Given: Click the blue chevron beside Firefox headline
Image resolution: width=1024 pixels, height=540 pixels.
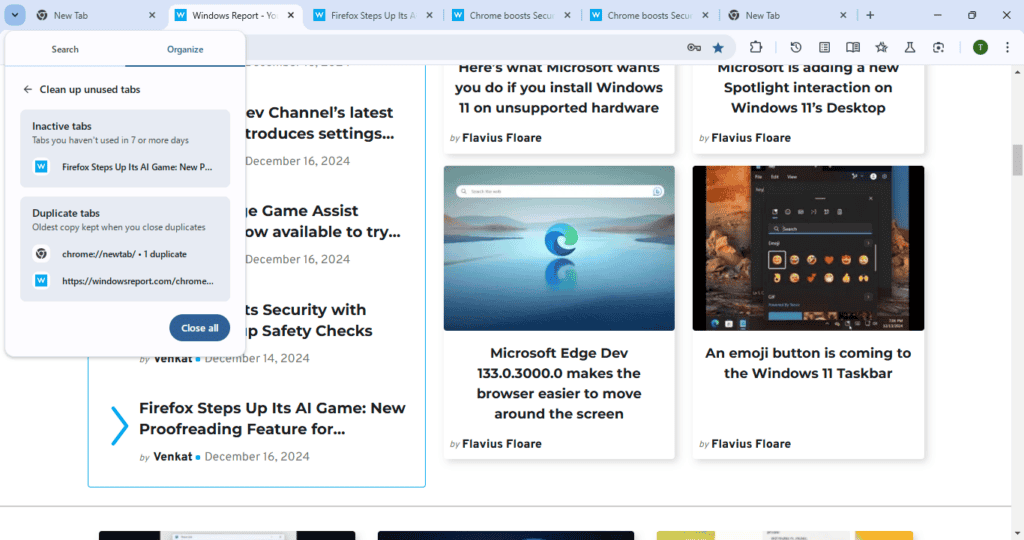Looking at the screenshot, I should click(x=119, y=426).
